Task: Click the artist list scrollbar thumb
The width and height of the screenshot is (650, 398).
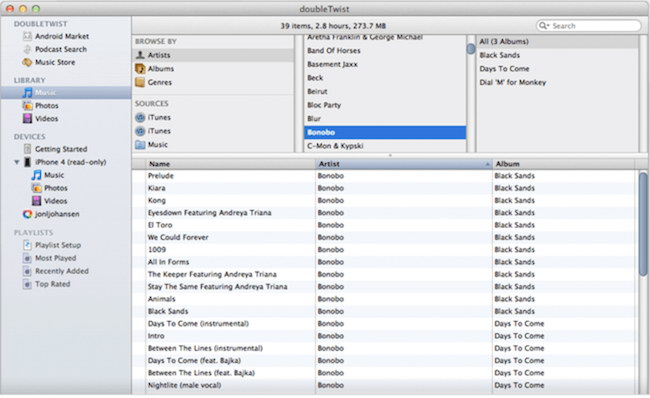Action: [471, 49]
